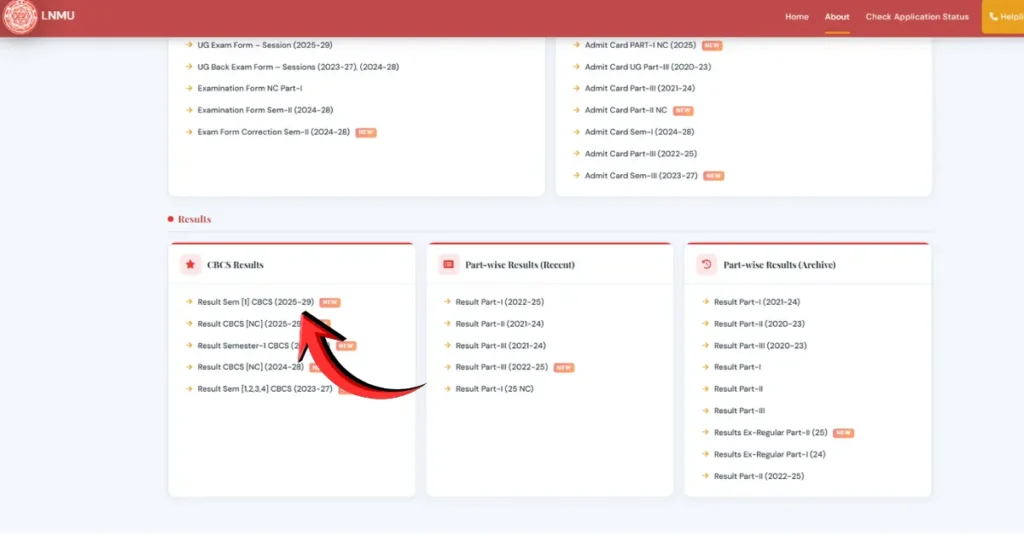The width and height of the screenshot is (1024, 536).
Task: Open Examination Form Sem-II (2024-28)
Action: click(x=265, y=110)
